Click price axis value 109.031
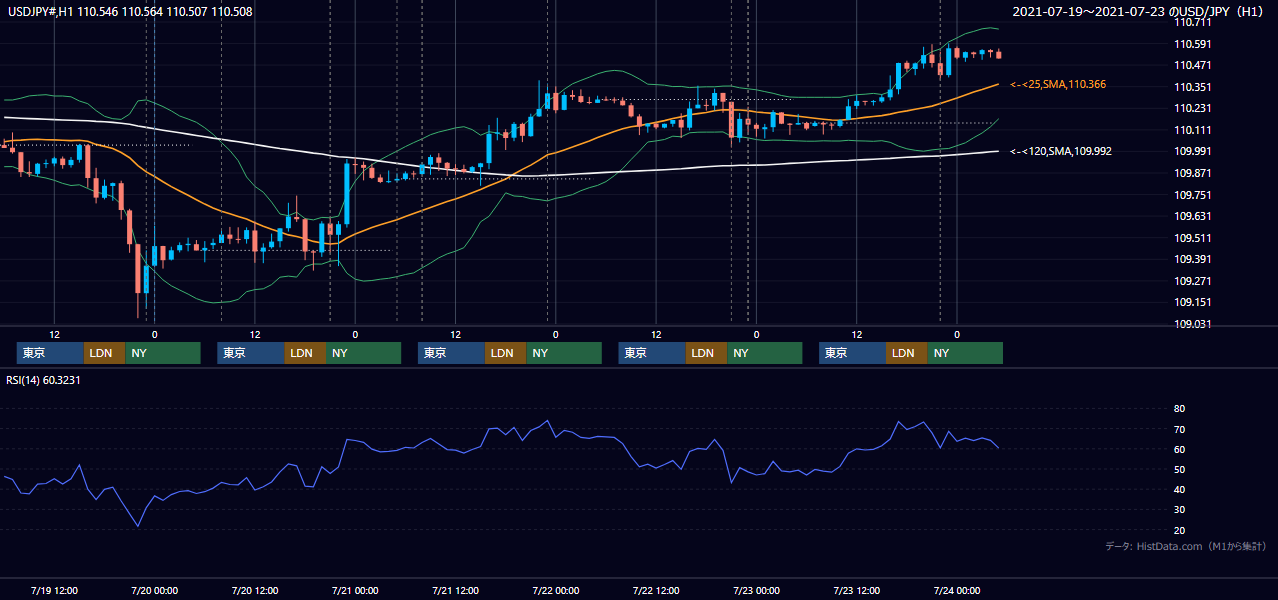This screenshot has width=1278, height=600. click(1192, 324)
